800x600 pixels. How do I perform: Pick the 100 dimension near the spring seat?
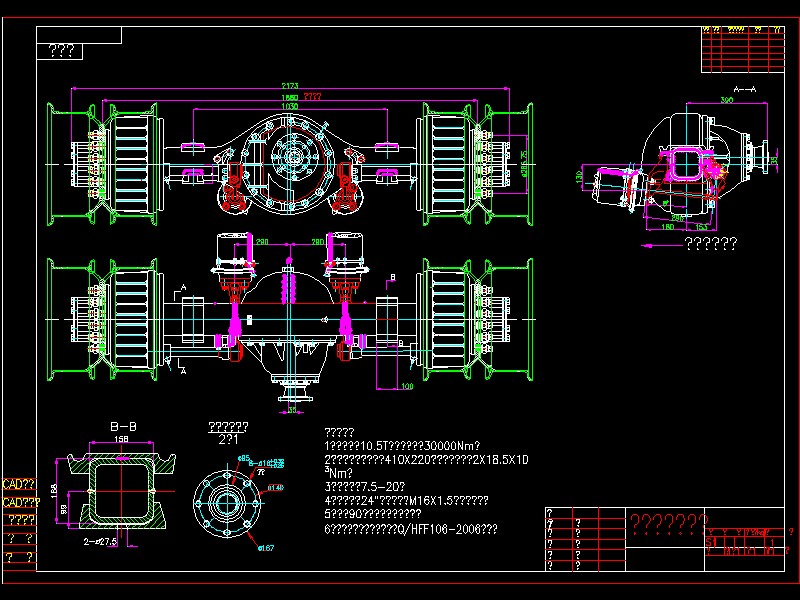point(407,386)
